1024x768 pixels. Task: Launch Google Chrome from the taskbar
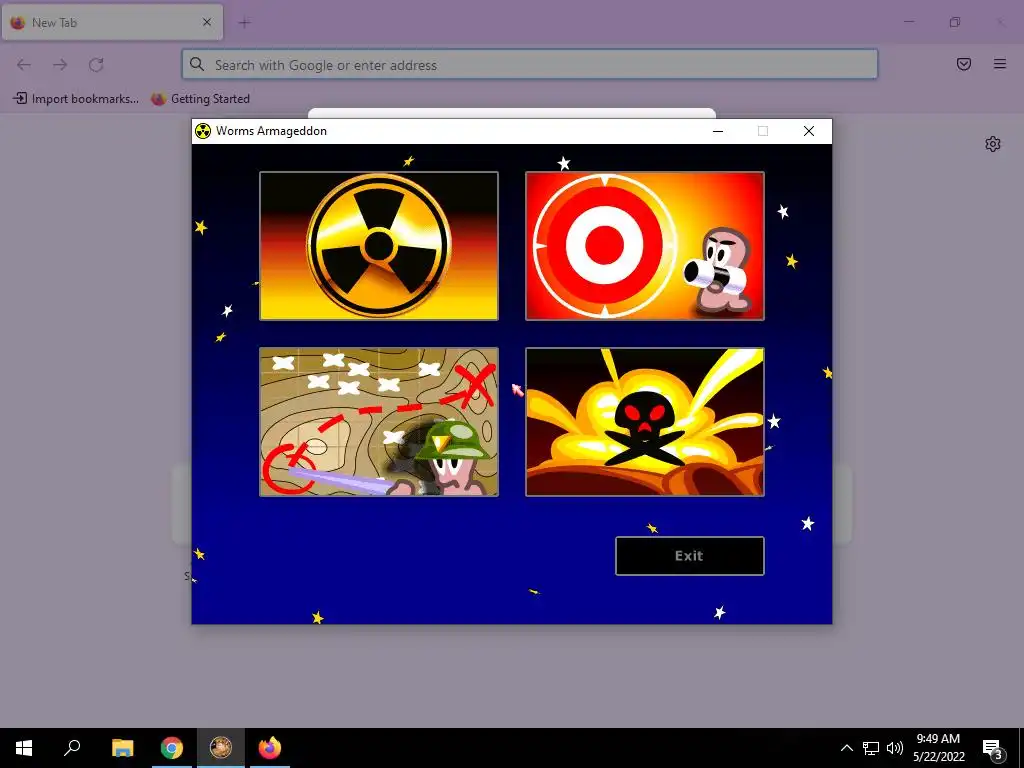[x=172, y=748]
